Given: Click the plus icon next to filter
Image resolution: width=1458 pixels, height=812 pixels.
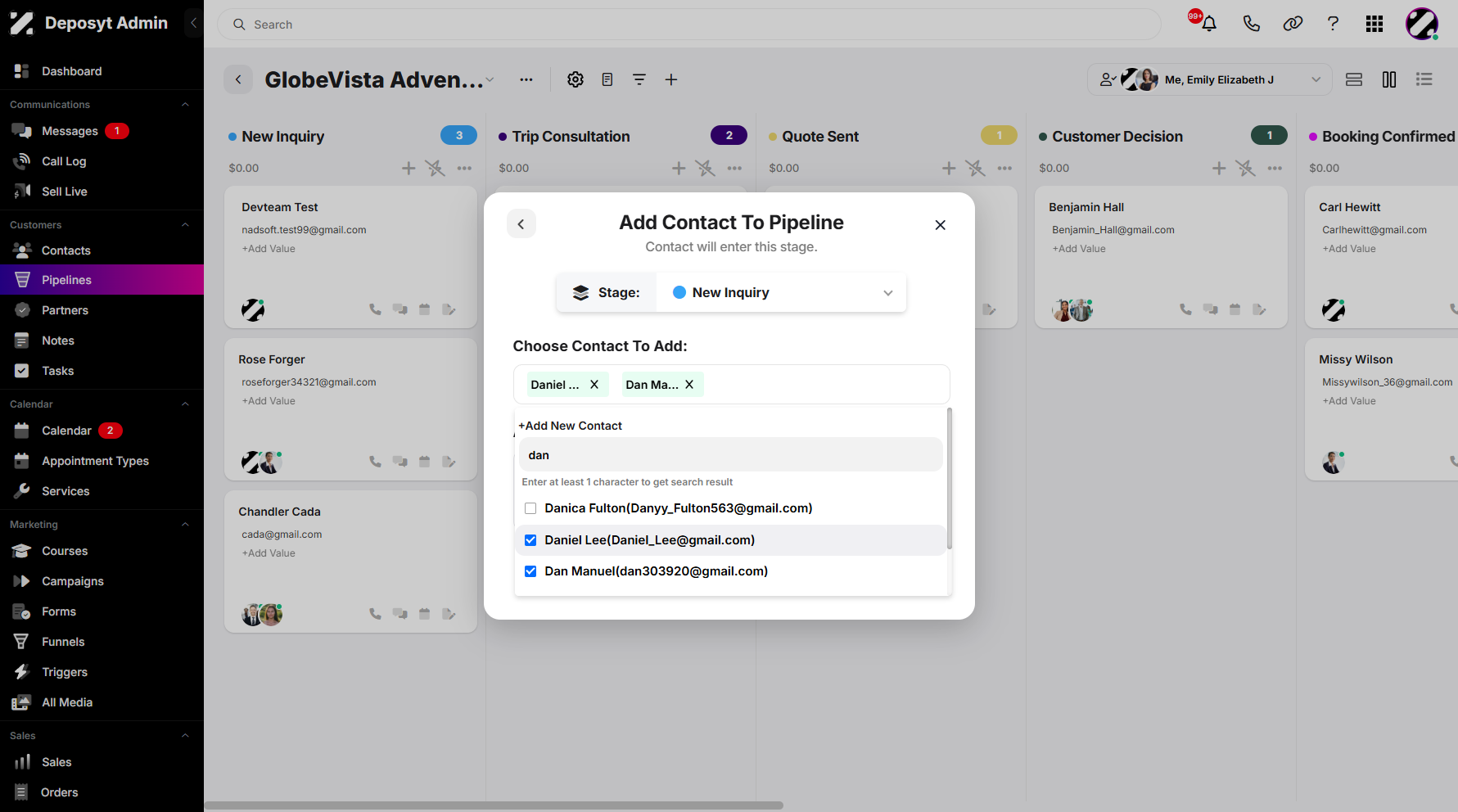Looking at the screenshot, I should pos(671,79).
